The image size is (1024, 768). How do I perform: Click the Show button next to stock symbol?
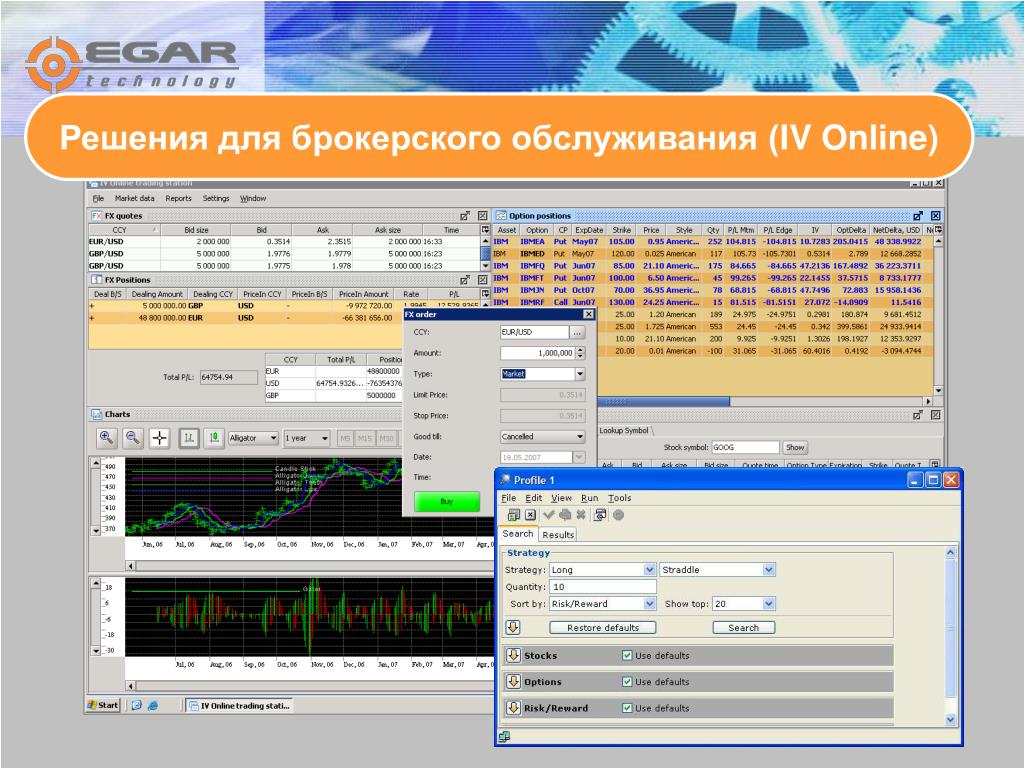[x=795, y=447]
